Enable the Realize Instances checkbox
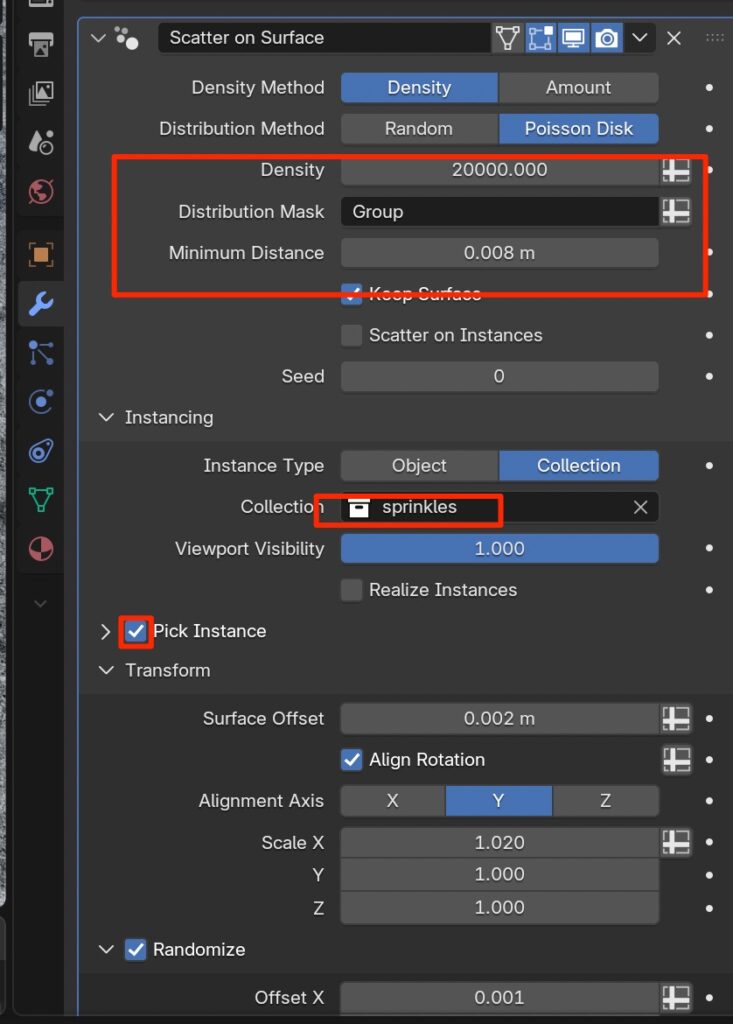733x1024 pixels. point(351,590)
